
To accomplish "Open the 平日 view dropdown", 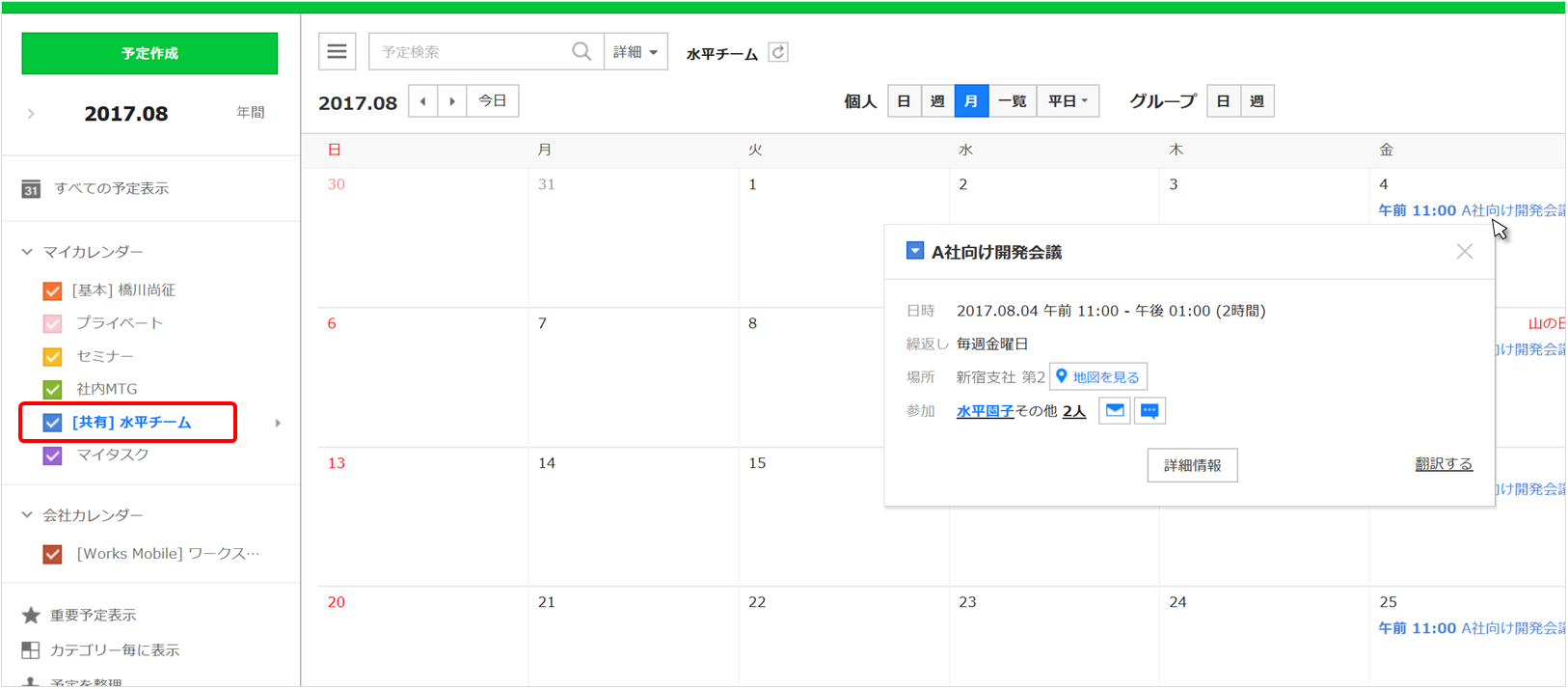I will tap(1068, 101).
